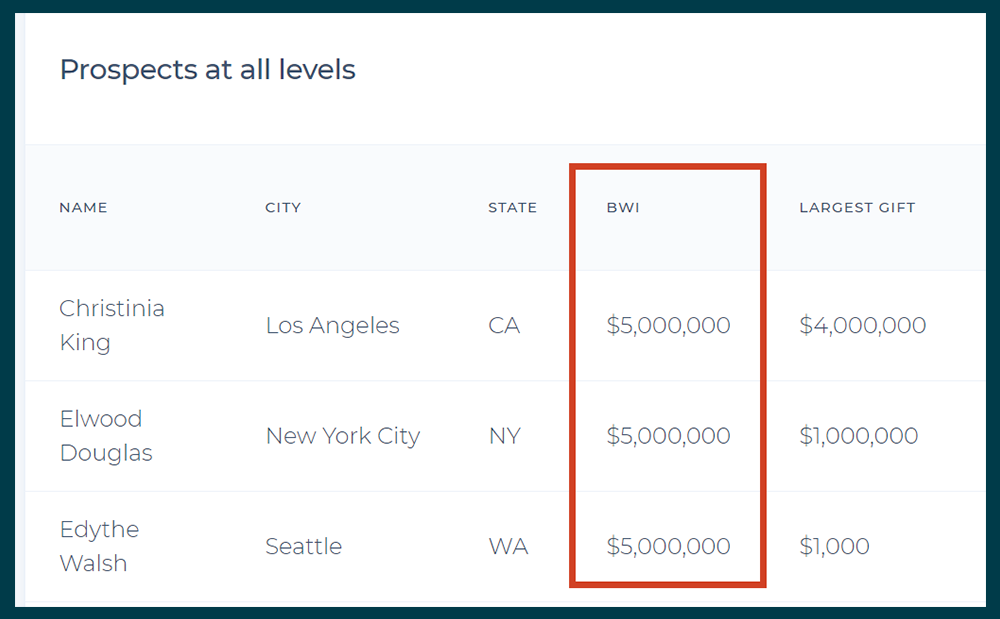Select the Los Angeles city cell
The height and width of the screenshot is (619, 1000).
(332, 326)
